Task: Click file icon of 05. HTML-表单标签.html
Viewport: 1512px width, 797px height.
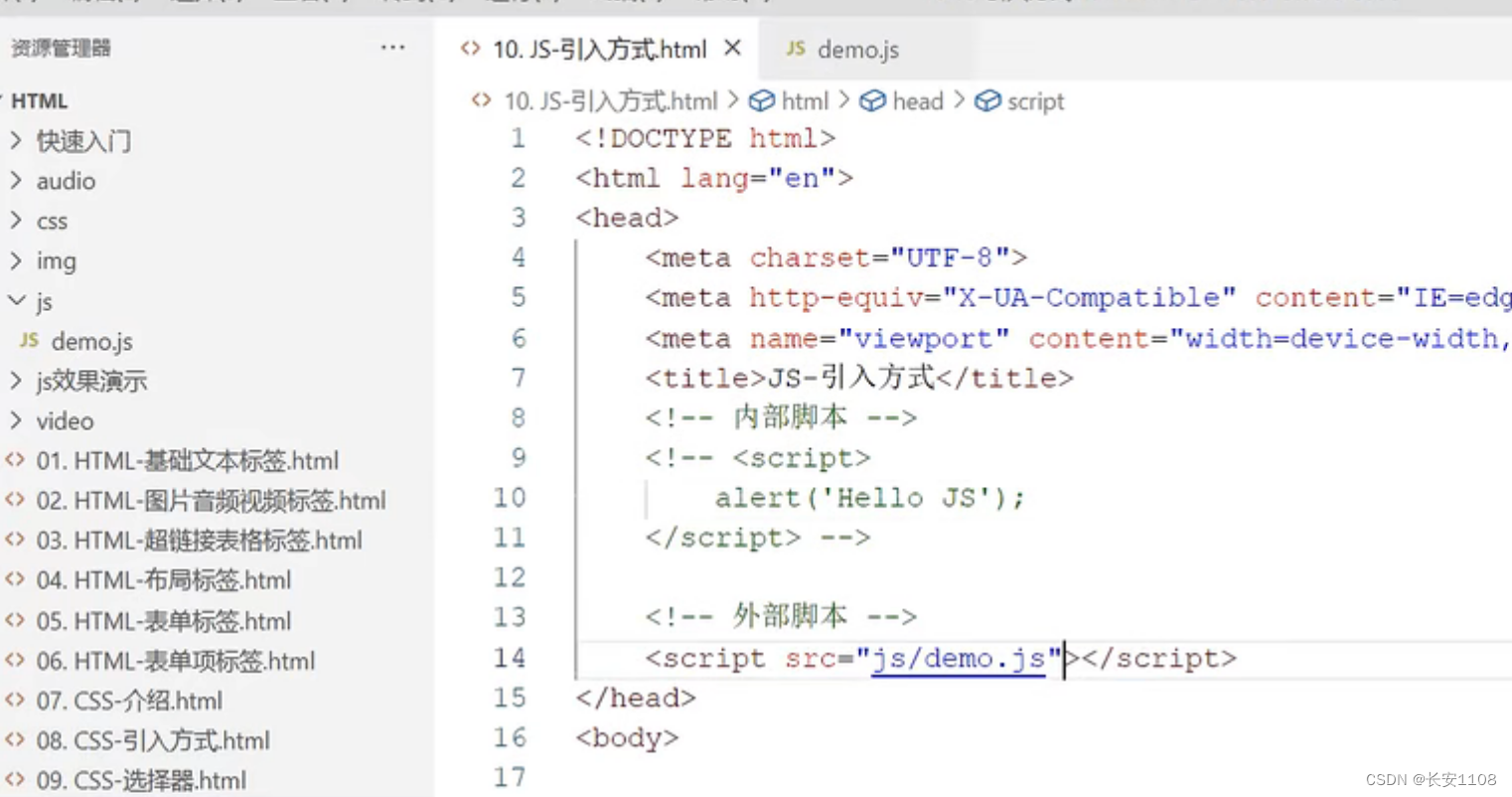Action: (14, 620)
